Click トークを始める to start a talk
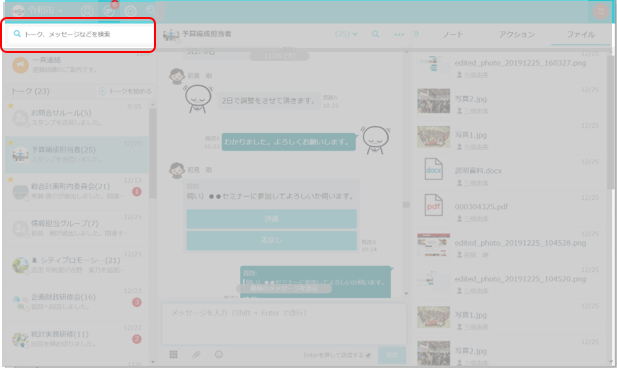 tap(125, 91)
